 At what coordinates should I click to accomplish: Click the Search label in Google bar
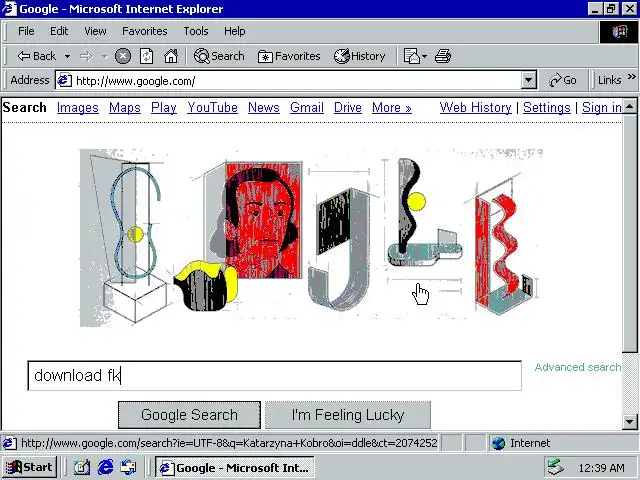pyautogui.click(x=24, y=107)
